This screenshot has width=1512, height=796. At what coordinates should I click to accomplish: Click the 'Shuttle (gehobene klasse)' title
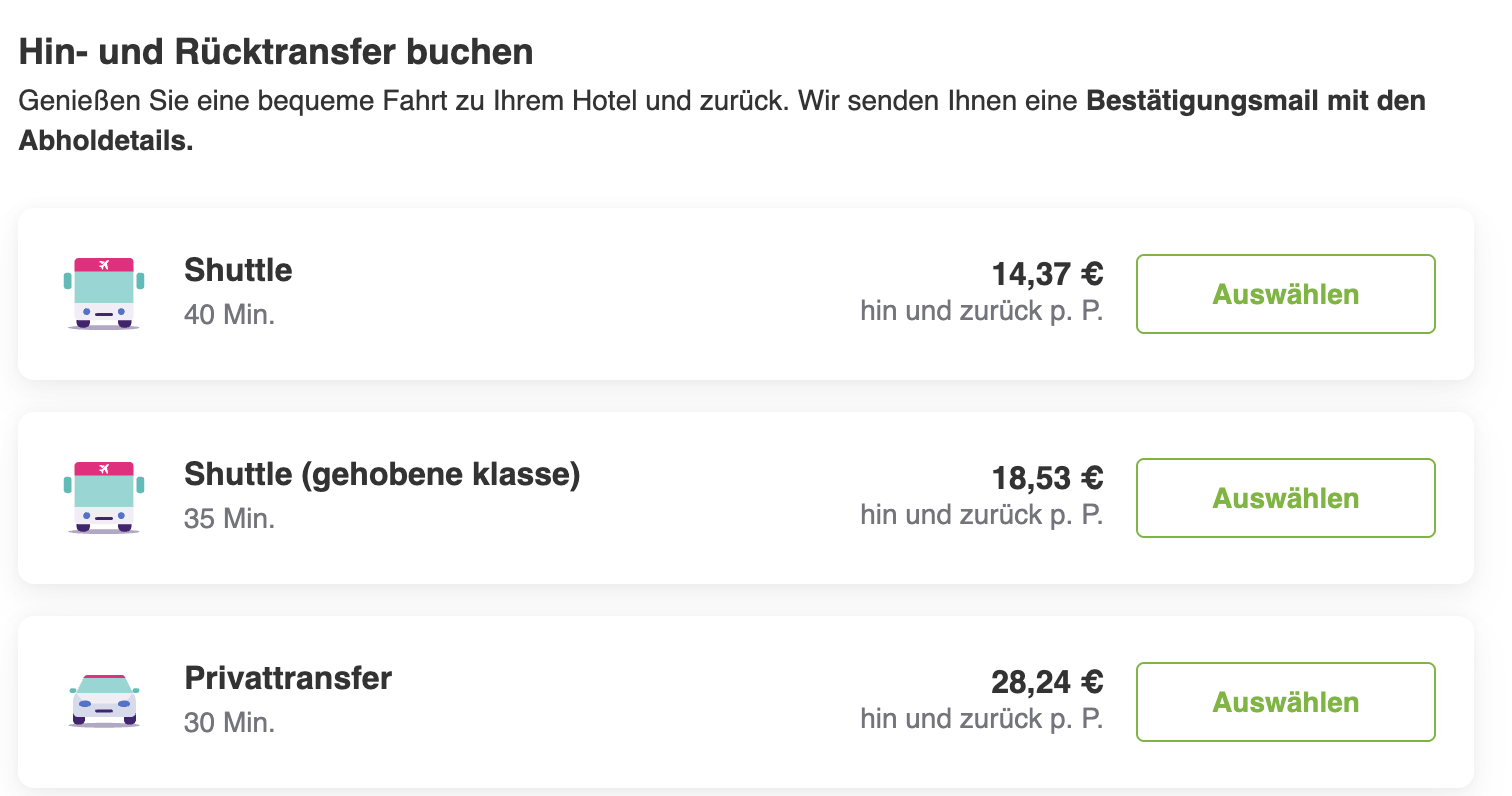pos(382,474)
